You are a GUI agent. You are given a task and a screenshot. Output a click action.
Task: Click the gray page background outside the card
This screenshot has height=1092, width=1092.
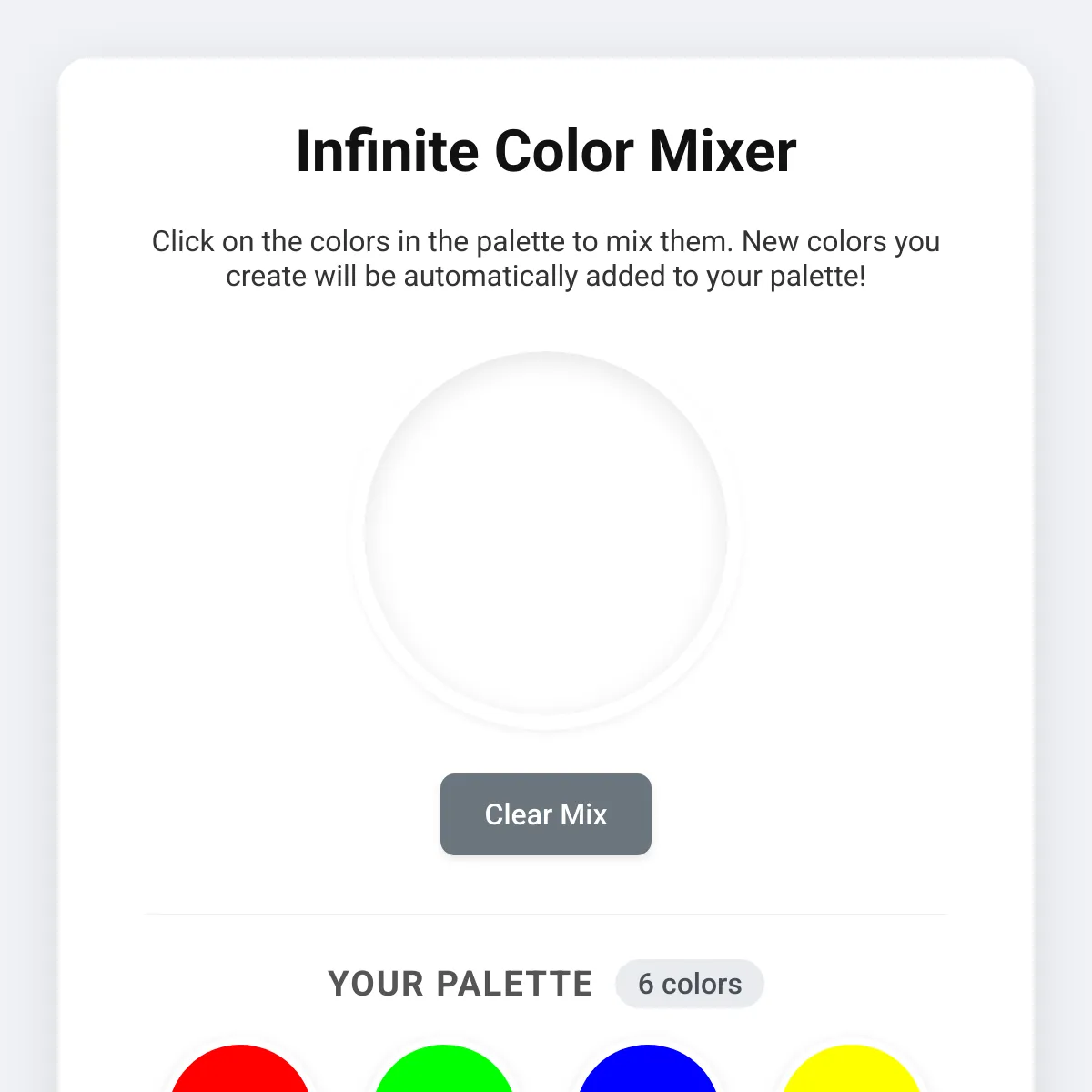27,546
